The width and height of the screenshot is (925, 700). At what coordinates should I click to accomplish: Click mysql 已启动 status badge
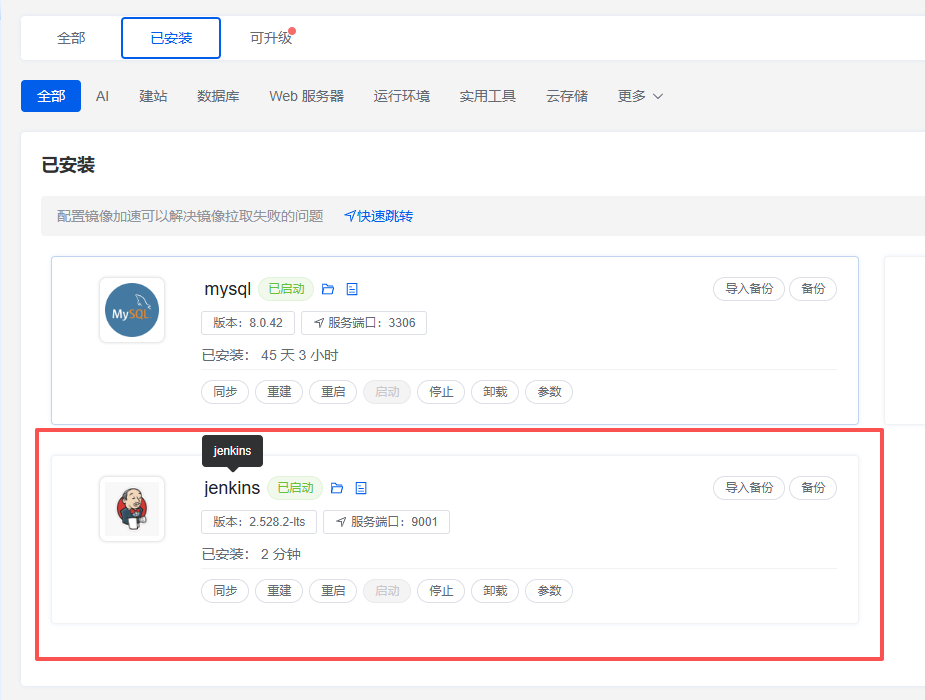pos(286,289)
